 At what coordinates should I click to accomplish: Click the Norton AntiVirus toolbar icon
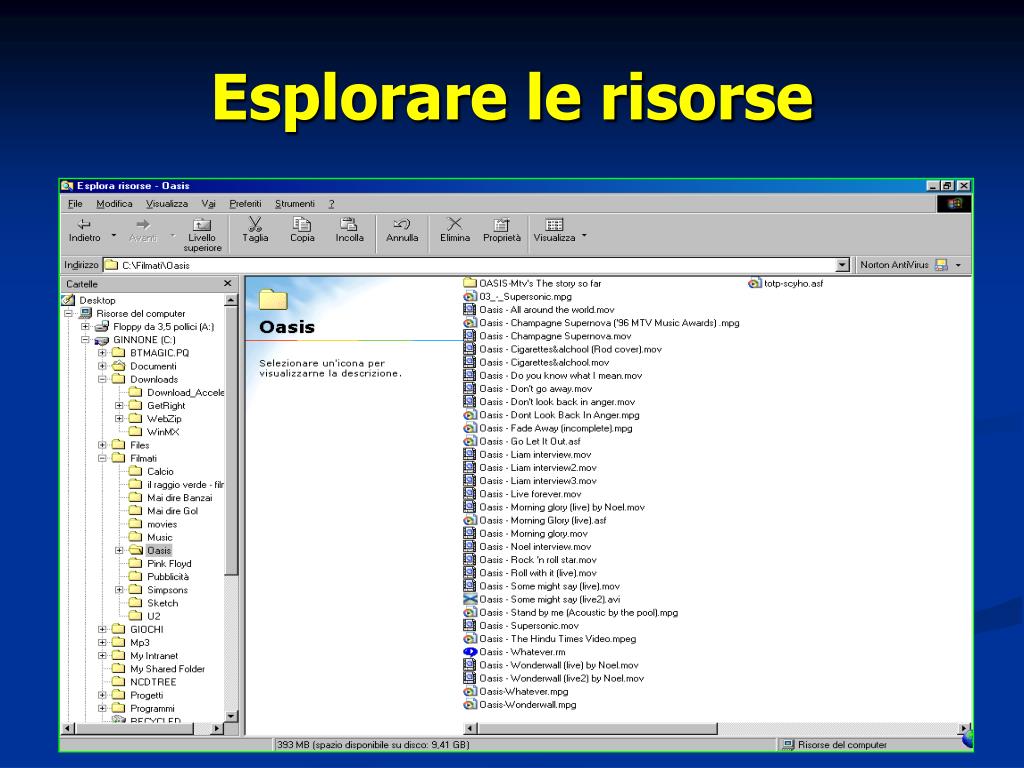(x=941, y=265)
